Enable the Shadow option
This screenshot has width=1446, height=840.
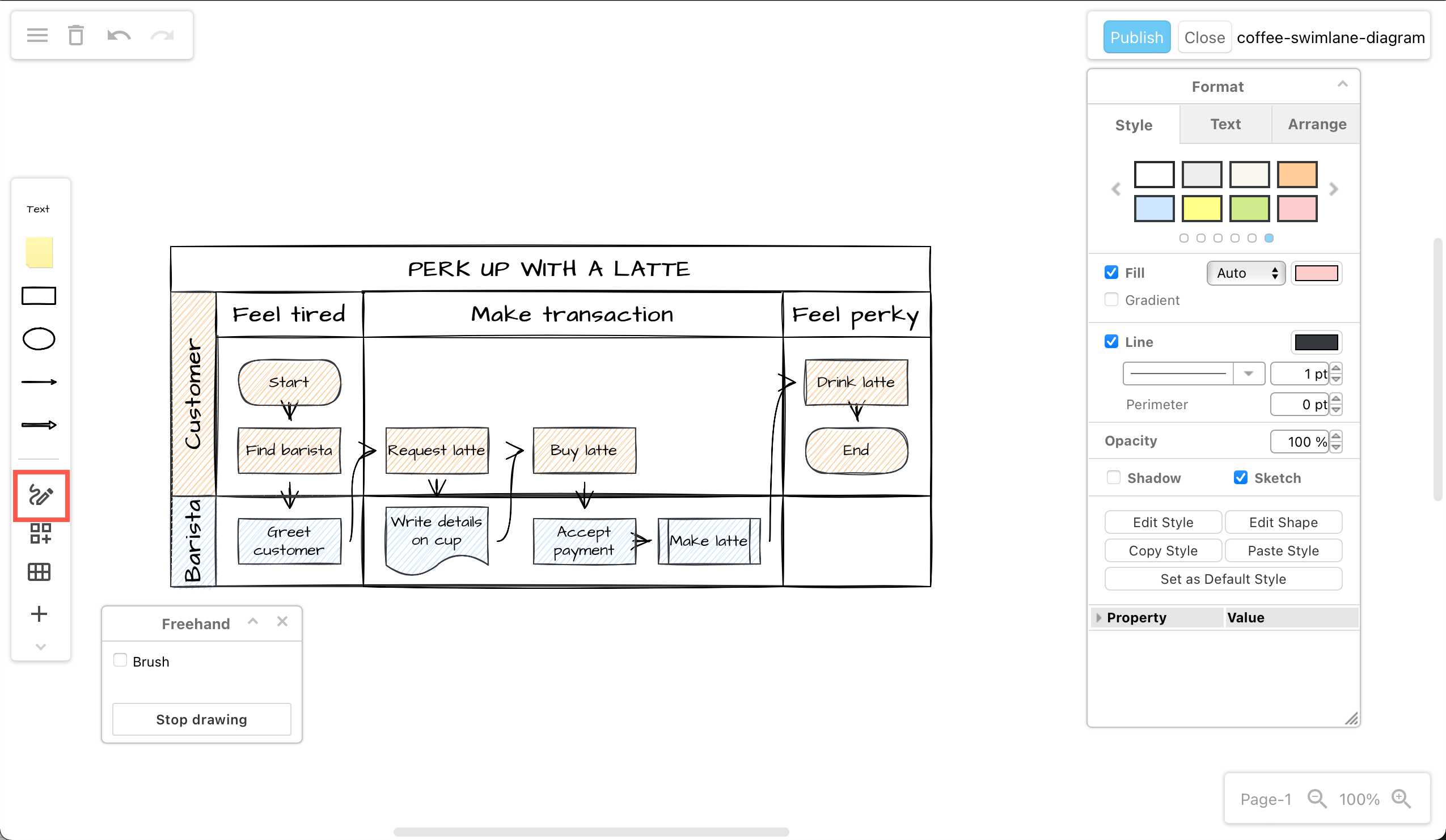pos(1114,477)
